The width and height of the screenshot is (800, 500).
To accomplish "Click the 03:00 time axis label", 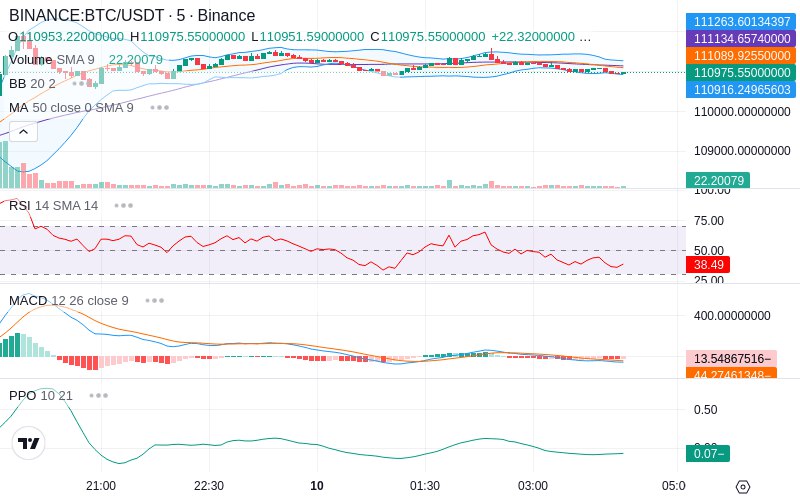I will coord(533,486).
